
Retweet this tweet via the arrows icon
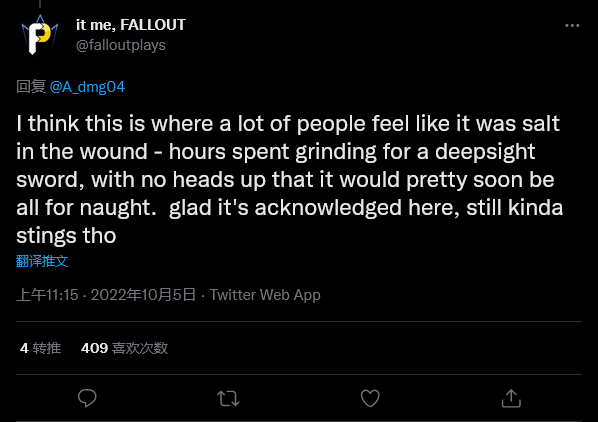click(228, 398)
